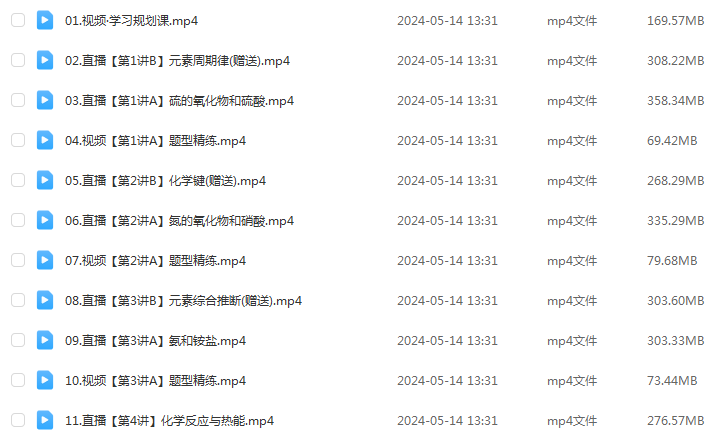Click video icon beside 06.直播 氮的氧化物和硝酸

tap(45, 220)
